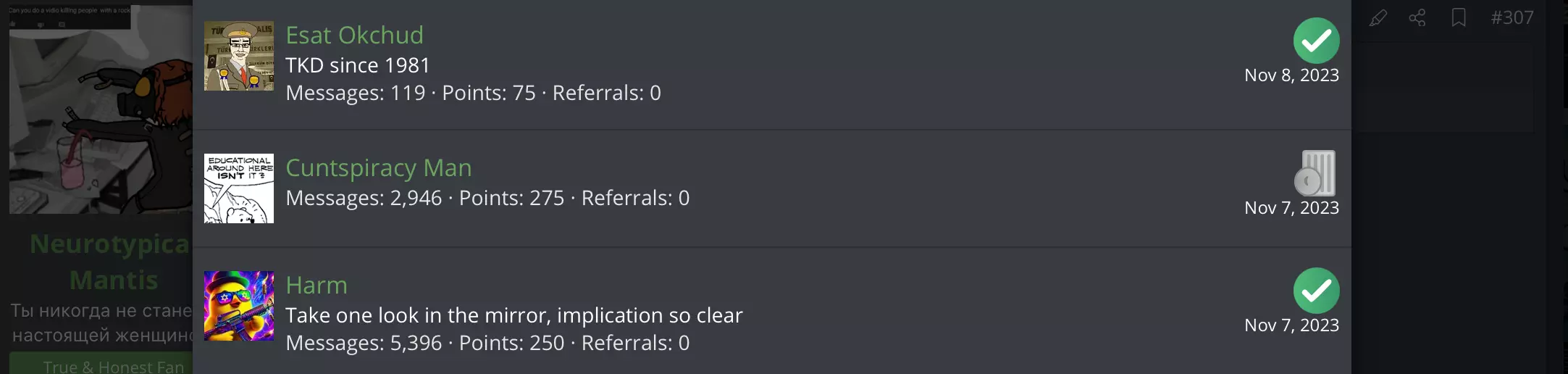Click the #307 post number link
1568x374 pixels.
click(x=1512, y=18)
